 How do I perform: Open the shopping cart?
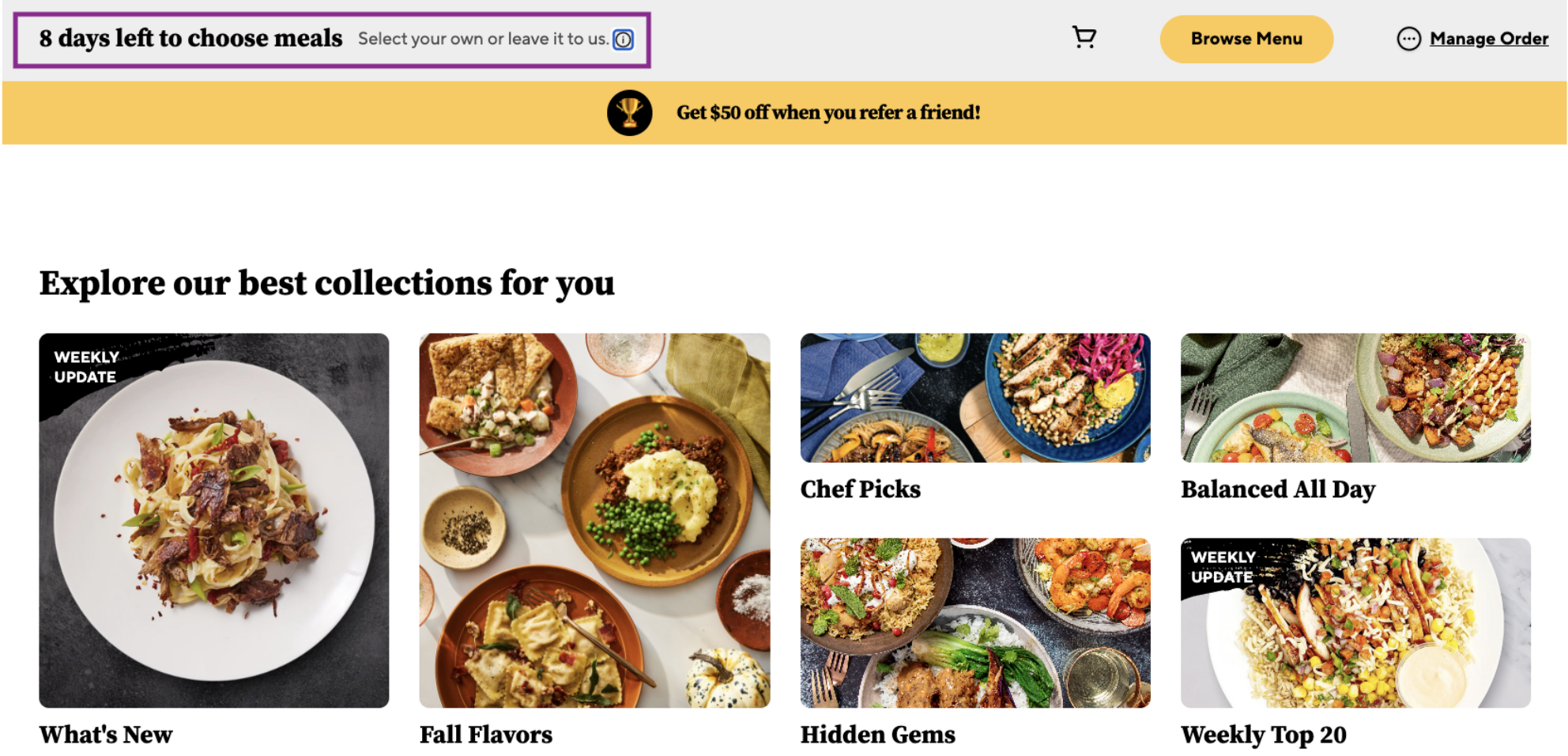pos(1084,37)
